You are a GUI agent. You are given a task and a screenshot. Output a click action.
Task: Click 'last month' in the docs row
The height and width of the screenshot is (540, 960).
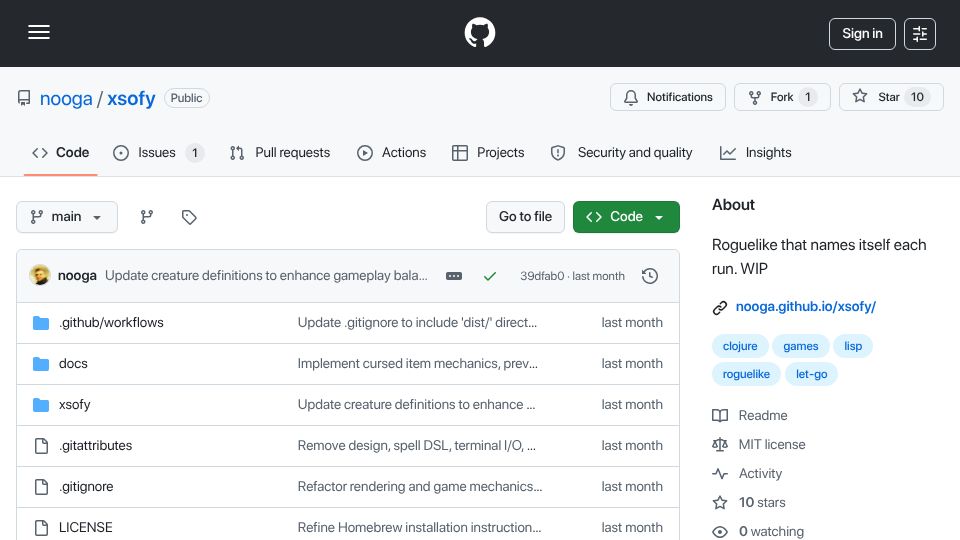tap(632, 364)
